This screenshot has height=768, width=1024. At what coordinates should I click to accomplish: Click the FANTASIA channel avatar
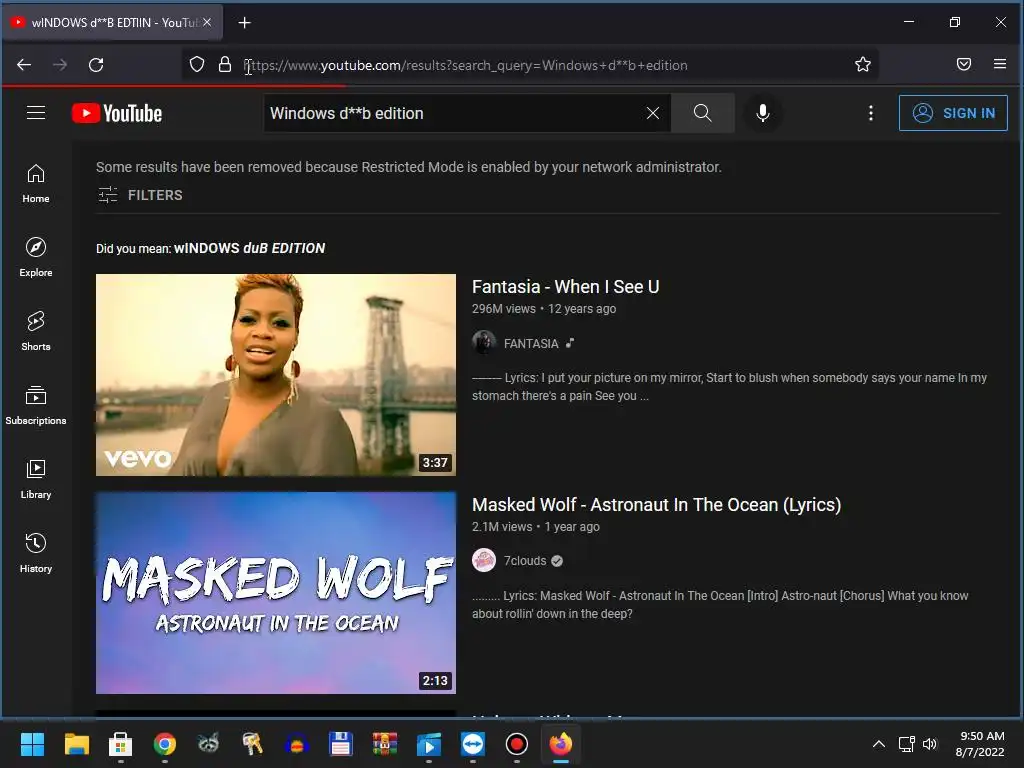coord(484,343)
